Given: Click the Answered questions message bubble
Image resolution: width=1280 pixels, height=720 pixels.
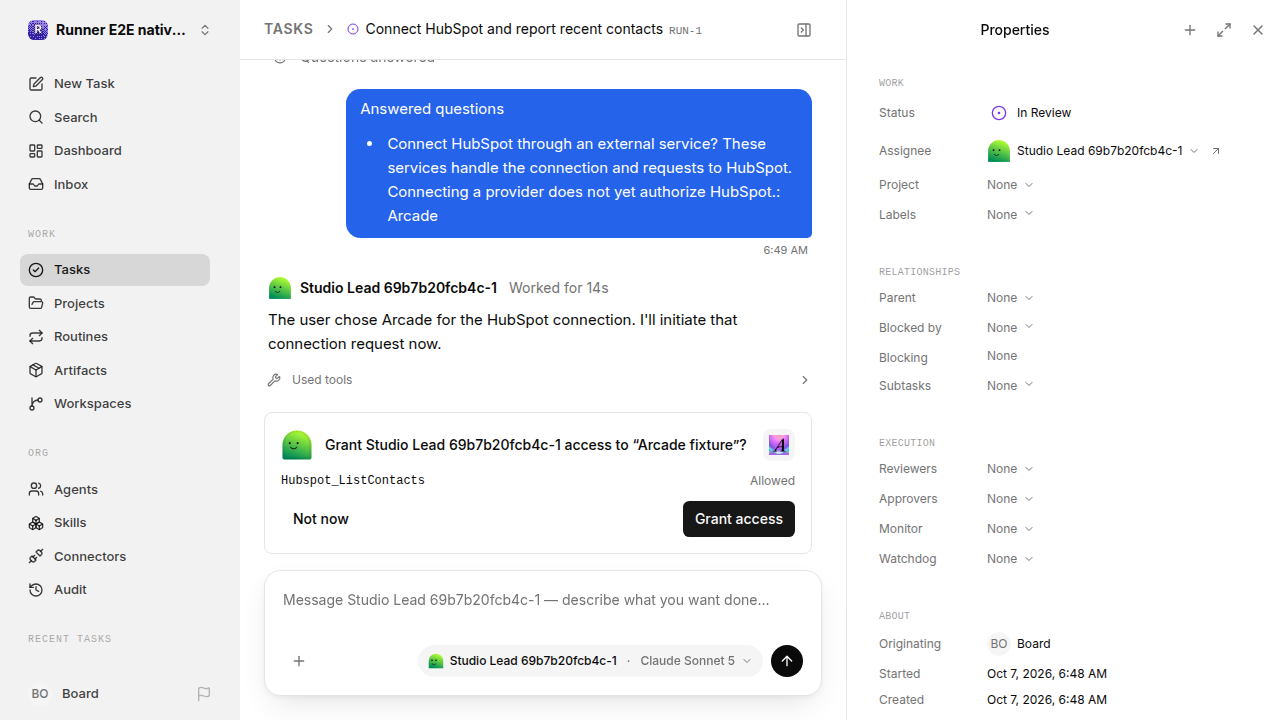Looking at the screenshot, I should coord(579,163).
